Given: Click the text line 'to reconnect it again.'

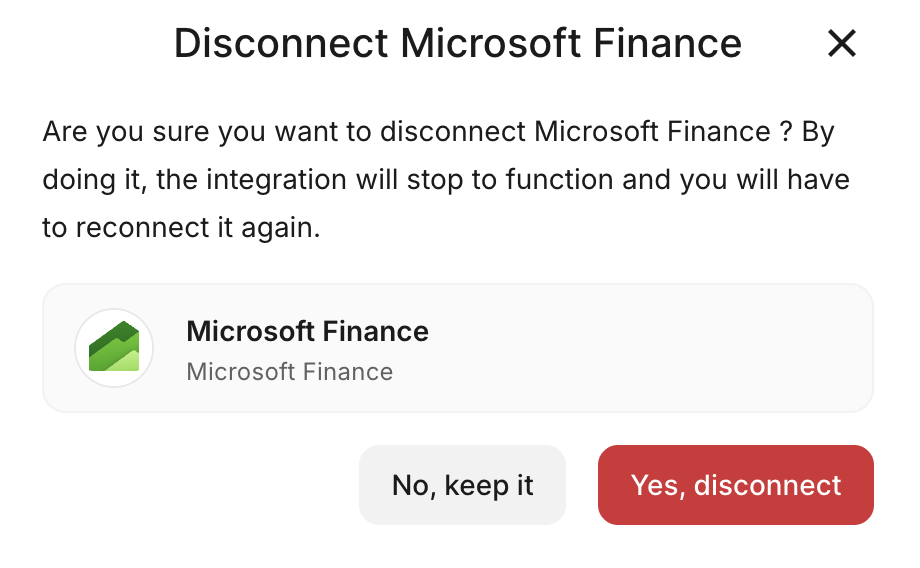Looking at the screenshot, I should [x=181, y=228].
